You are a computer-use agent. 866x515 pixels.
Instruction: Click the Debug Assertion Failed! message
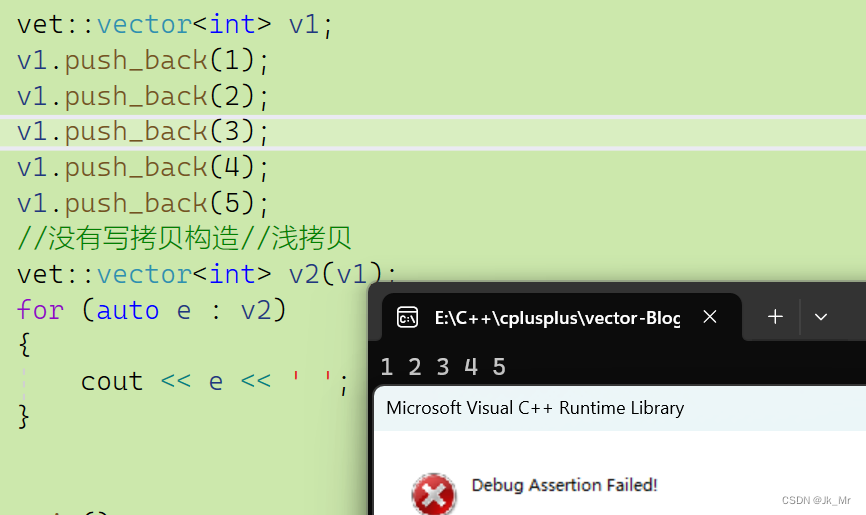(x=564, y=485)
